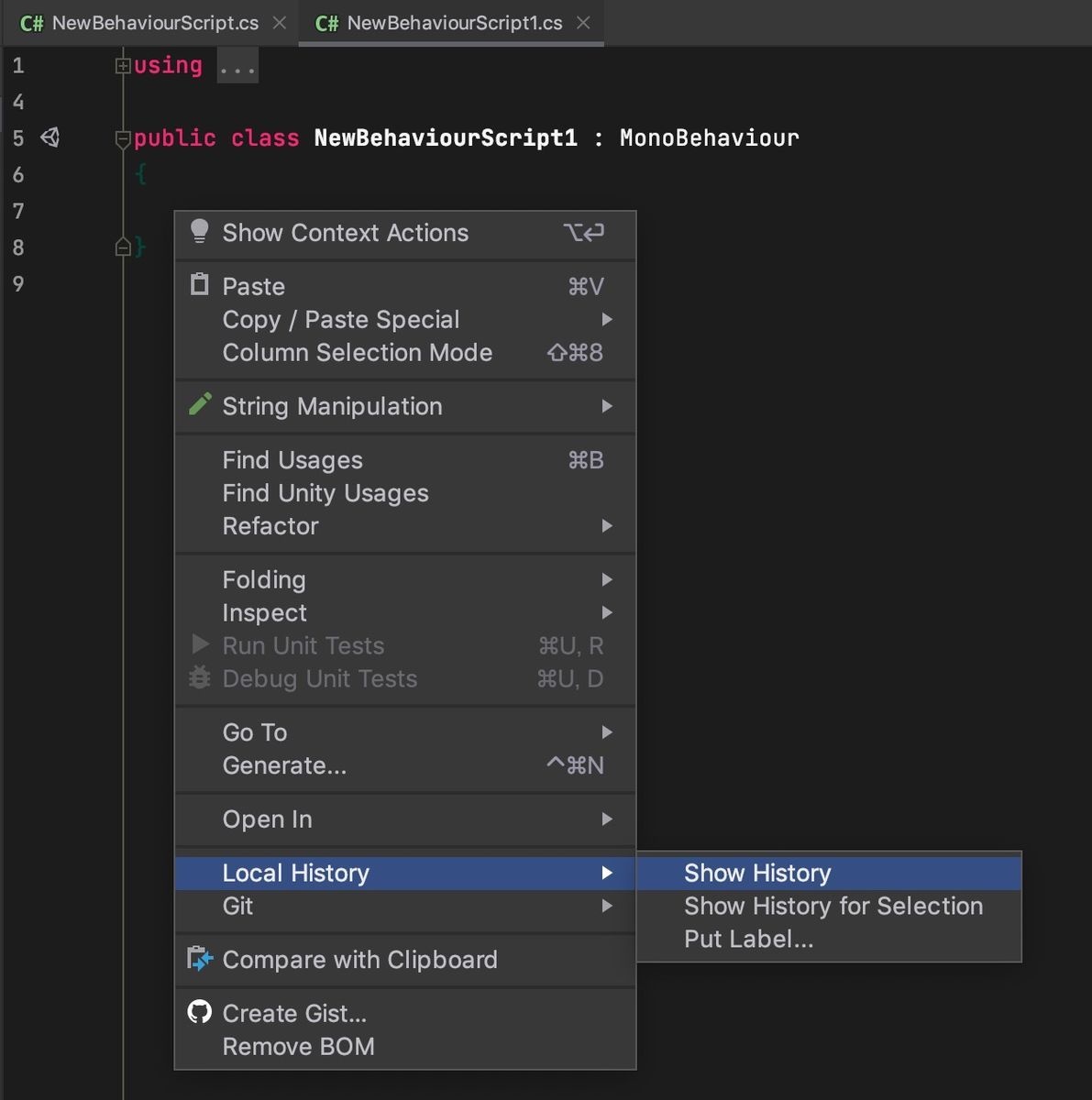
Task: Click the Unity logo gutter icon at line 5
Action: [50, 137]
